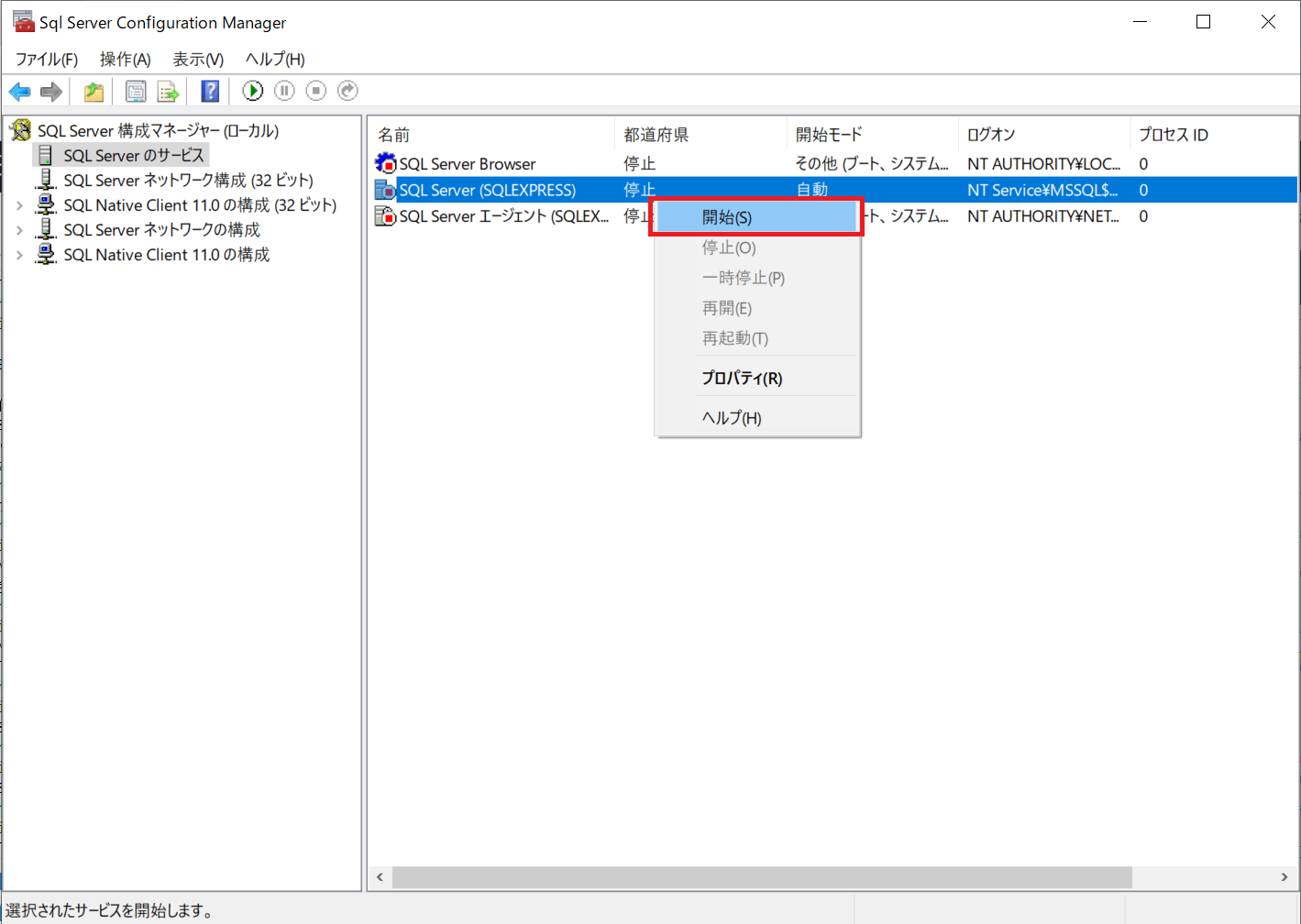
Task: Select the SQL Server (SQLEXPRESS) row name
Action: (x=488, y=191)
